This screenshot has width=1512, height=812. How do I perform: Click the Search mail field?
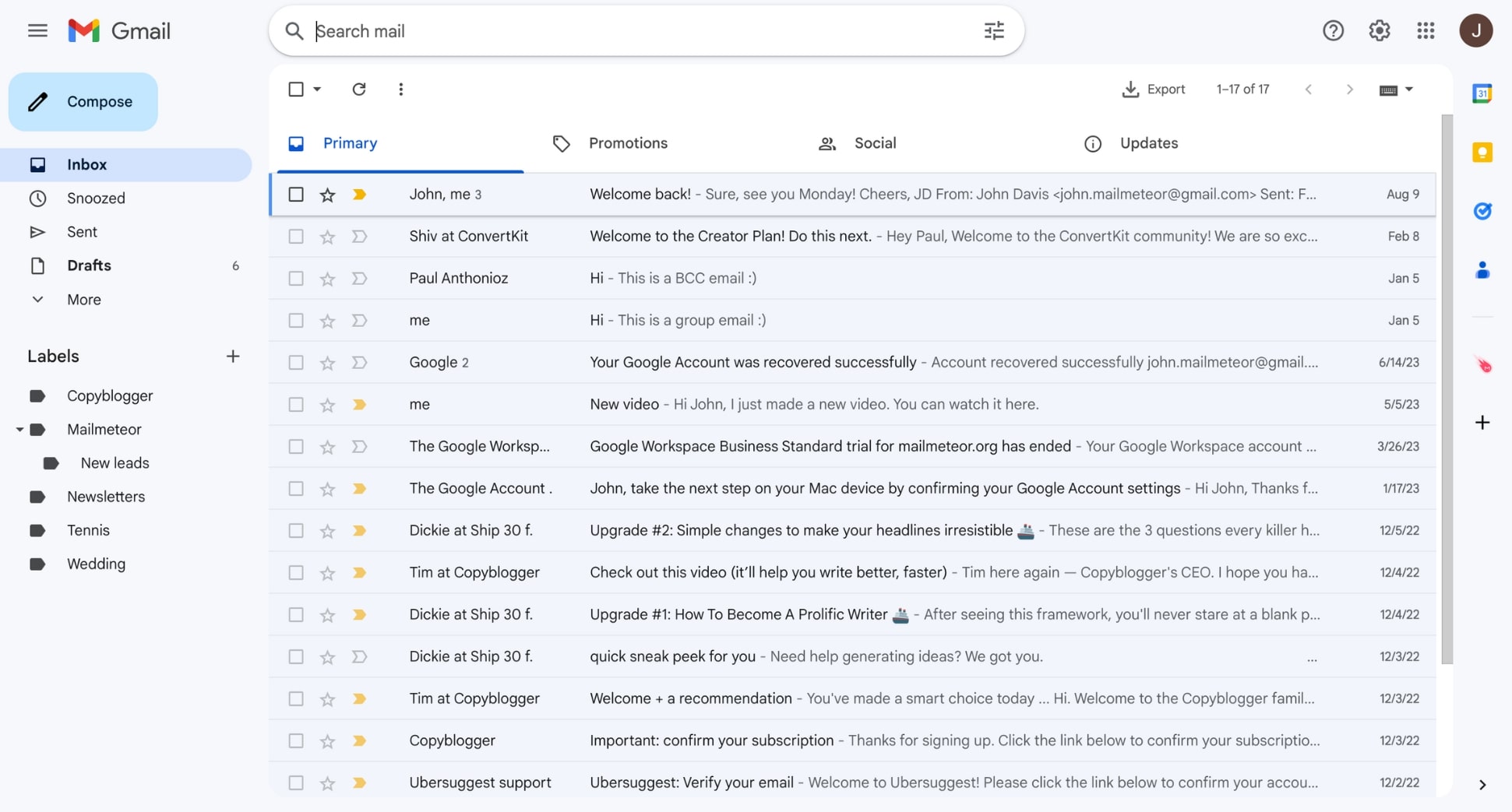tap(646, 31)
